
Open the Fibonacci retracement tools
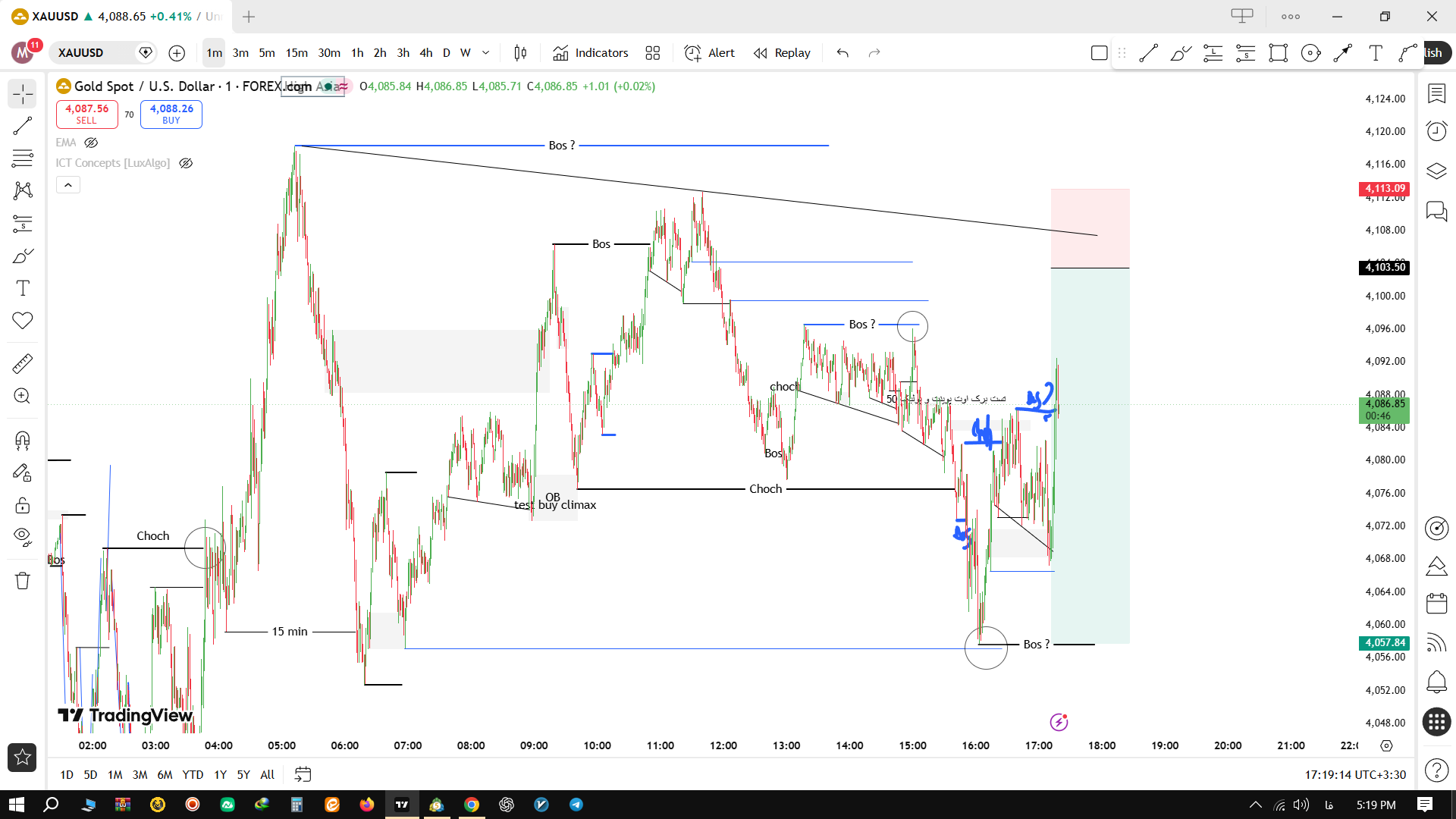pos(23,158)
